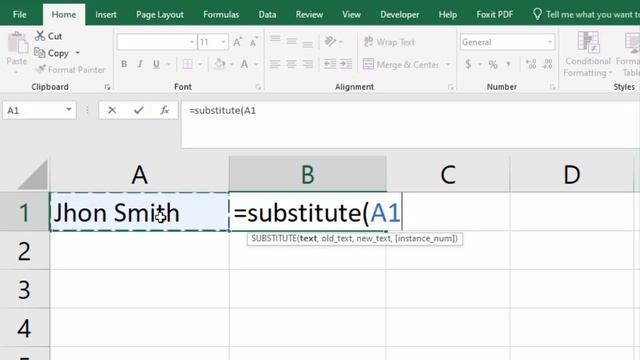This screenshot has height=360, width=640.
Task: Open the Developer tab
Action: tap(400, 15)
